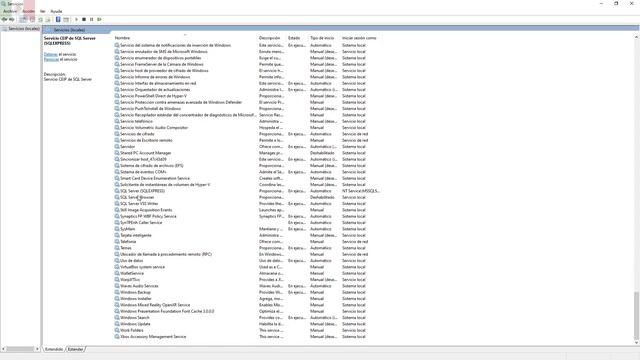
Task: Restart the service with the green restart icon
Action: [x=99, y=19]
